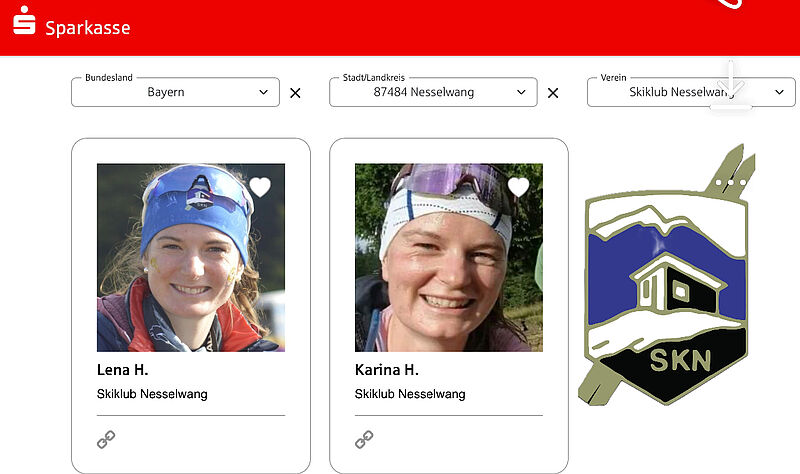
Task: Open Lena H. profile photo
Action: [191, 258]
